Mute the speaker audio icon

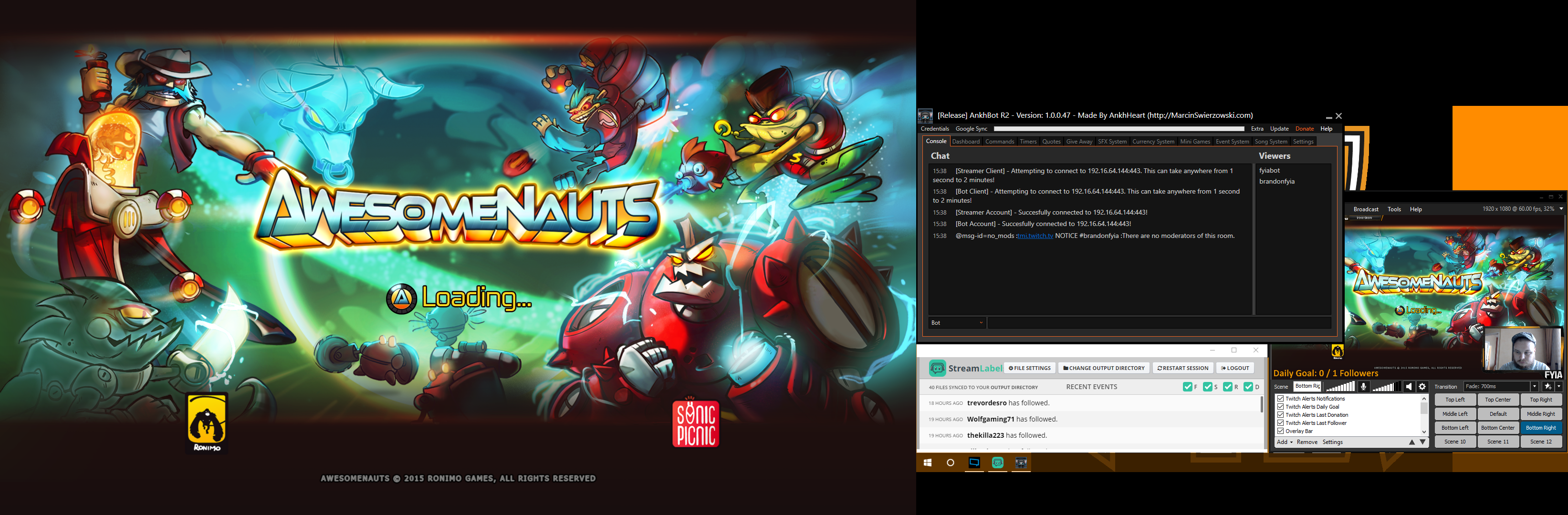[x=1409, y=387]
